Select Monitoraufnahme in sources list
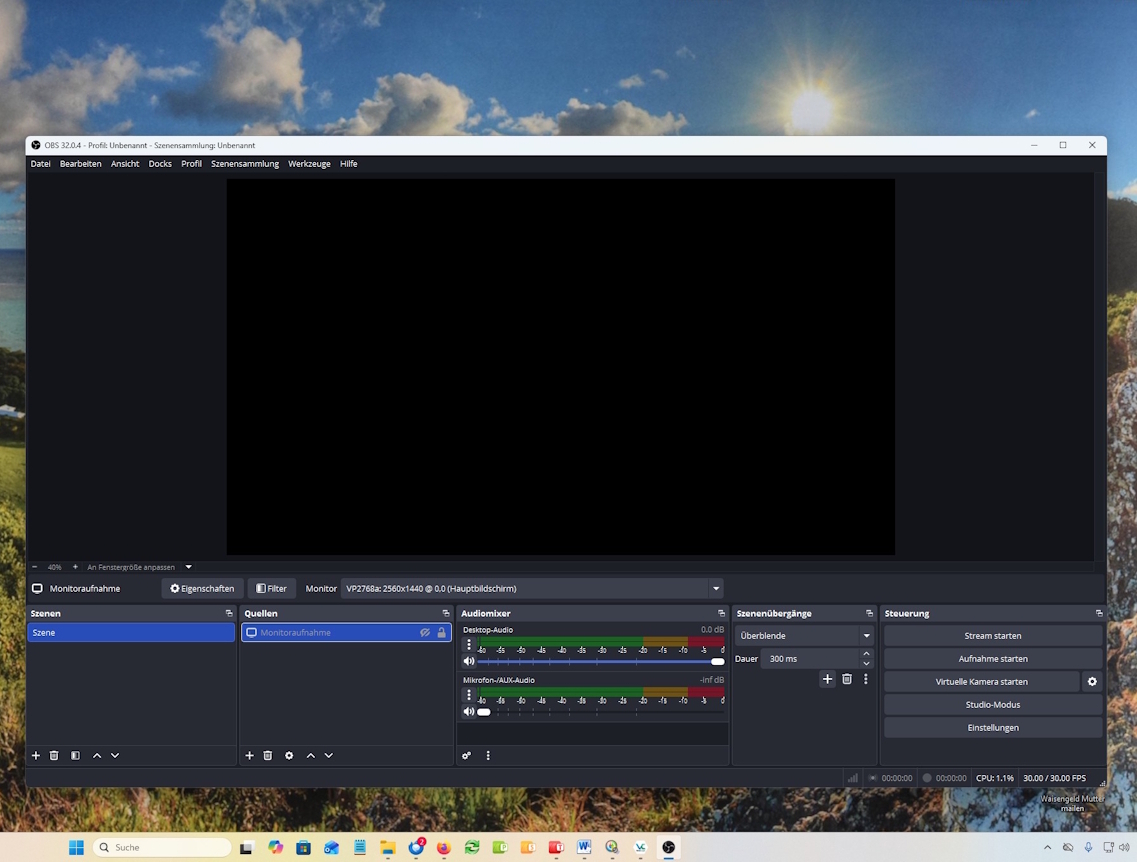This screenshot has height=862, width=1137. pos(347,633)
